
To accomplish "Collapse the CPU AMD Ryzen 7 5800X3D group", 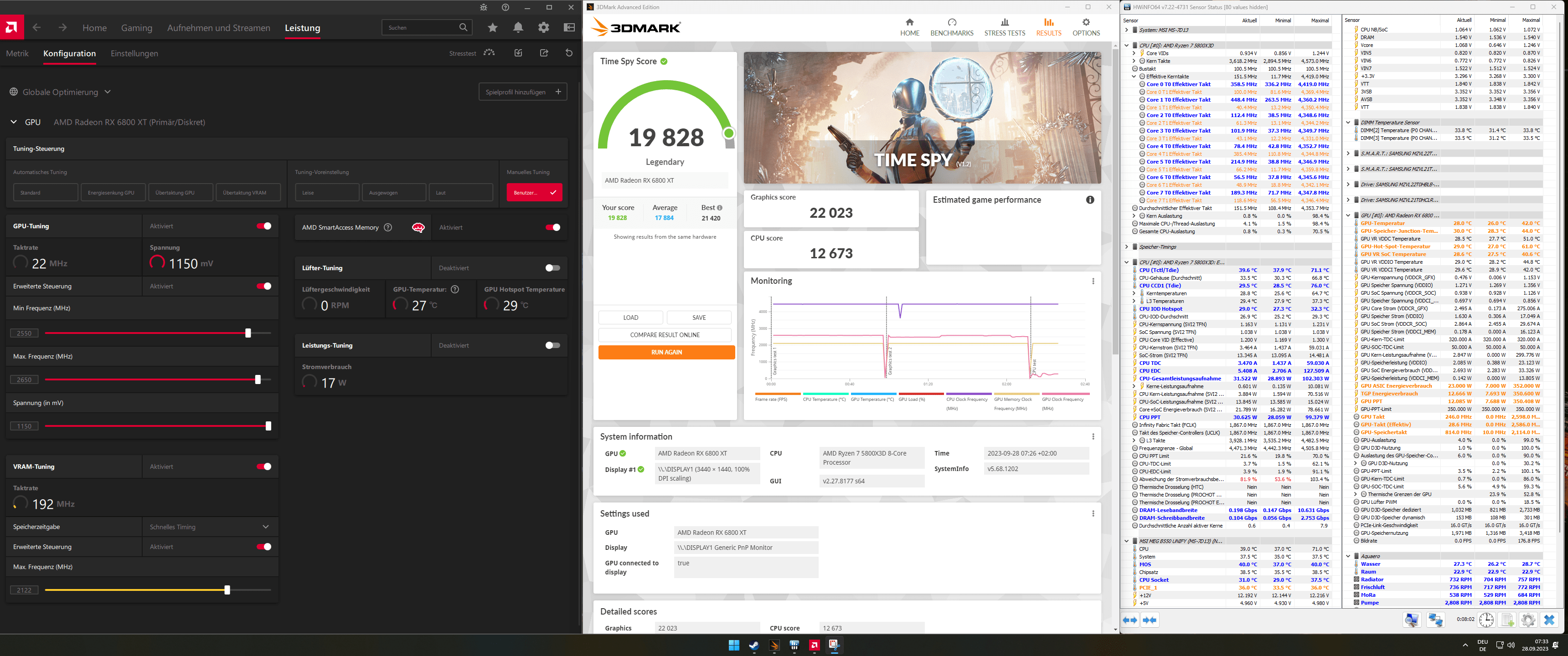I will (x=1127, y=46).
